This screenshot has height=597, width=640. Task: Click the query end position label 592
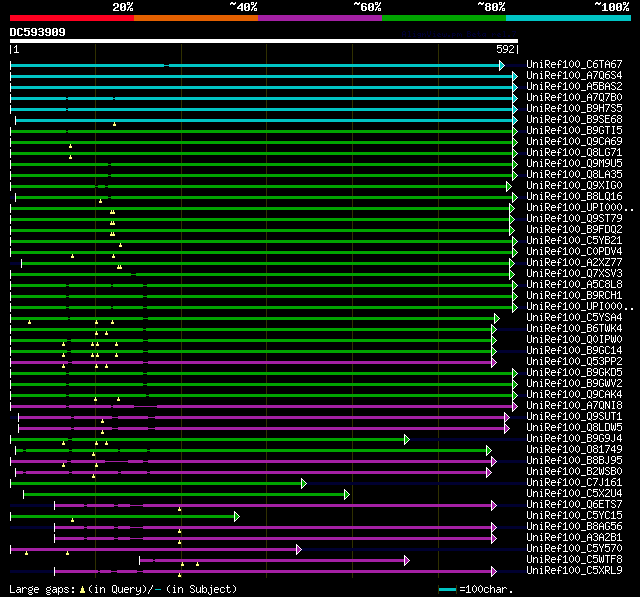[x=505, y=49]
